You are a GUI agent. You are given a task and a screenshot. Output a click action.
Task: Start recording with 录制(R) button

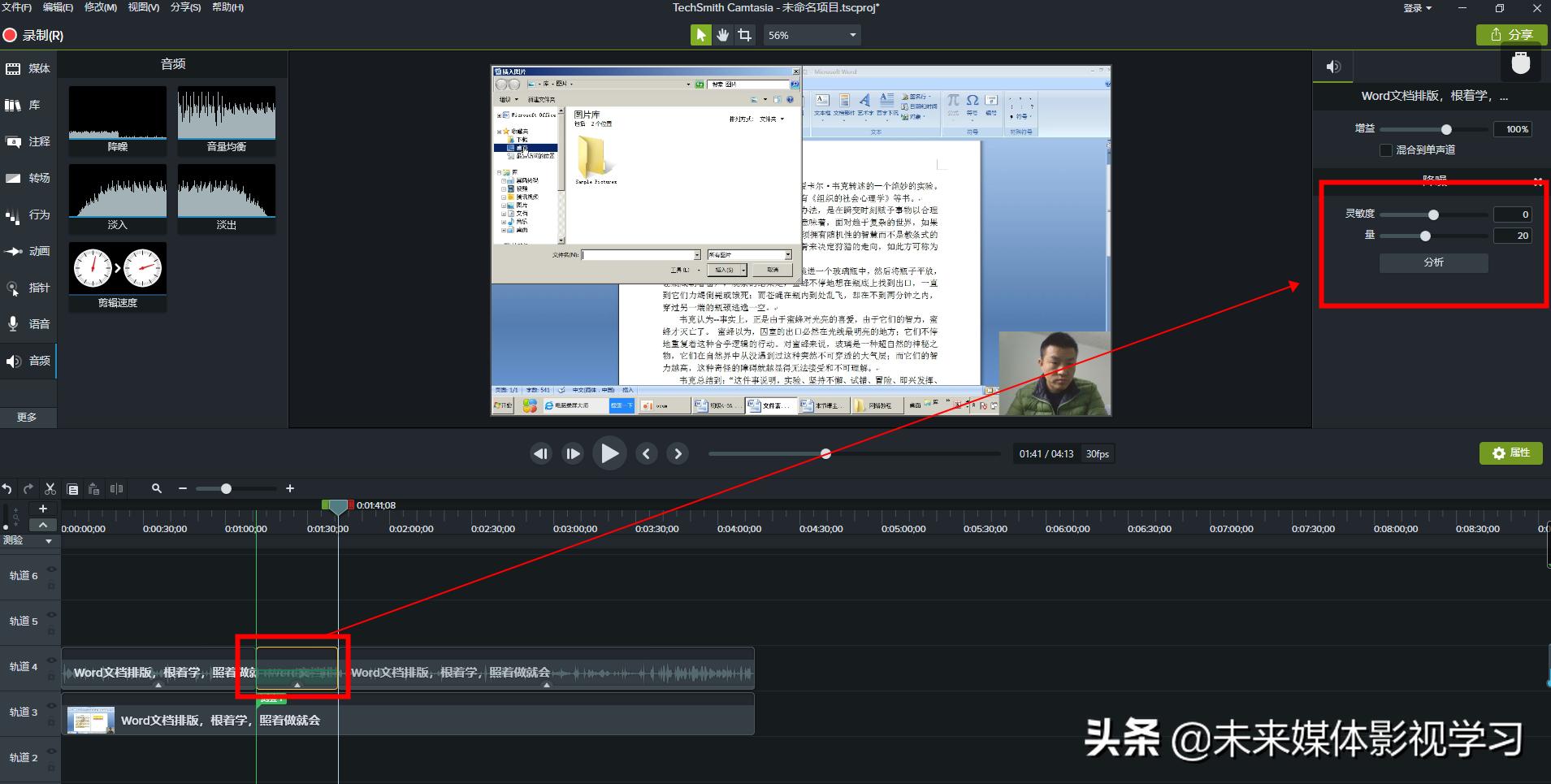coord(33,35)
